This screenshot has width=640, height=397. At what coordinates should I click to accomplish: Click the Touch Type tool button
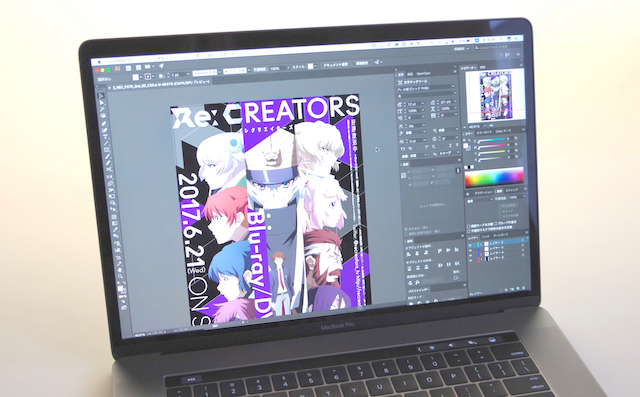click(400, 82)
